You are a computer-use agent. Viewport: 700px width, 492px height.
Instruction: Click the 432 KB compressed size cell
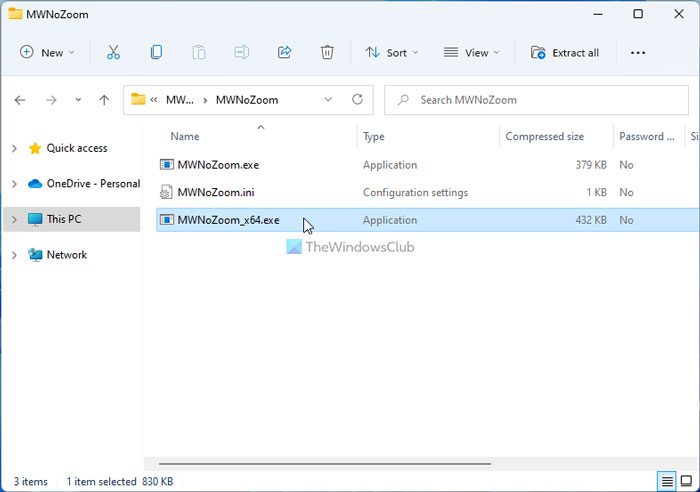coord(591,220)
